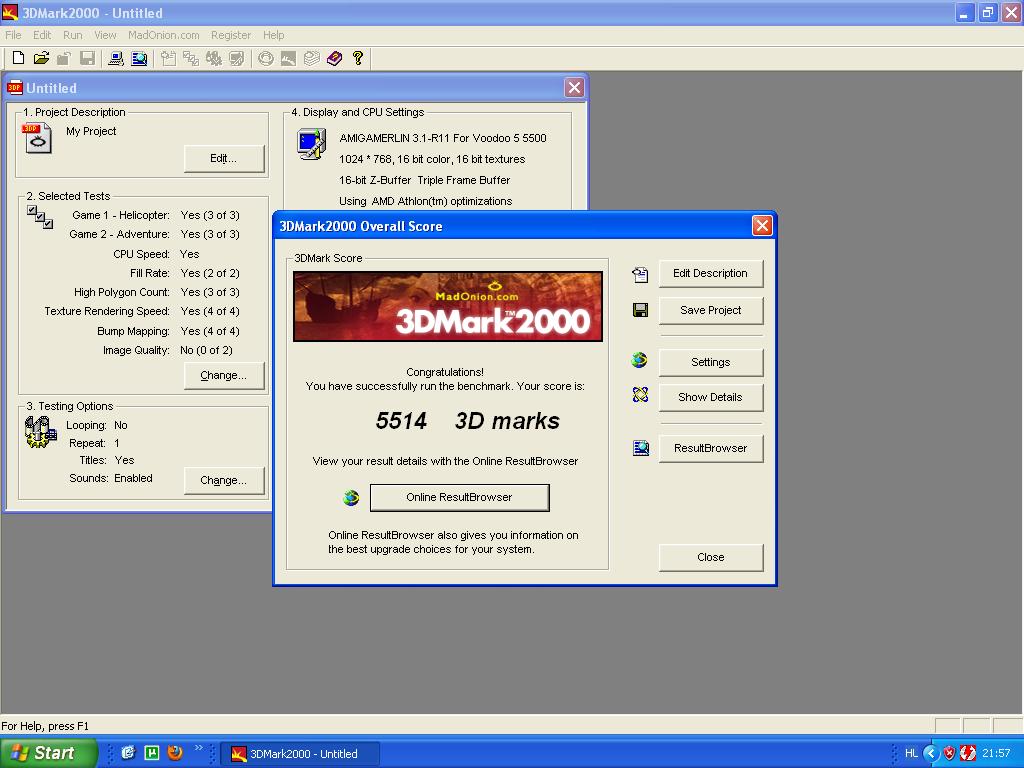Click the grayed Testing Options gears toolbar icon
The height and width of the screenshot is (768, 1024).
point(214,58)
